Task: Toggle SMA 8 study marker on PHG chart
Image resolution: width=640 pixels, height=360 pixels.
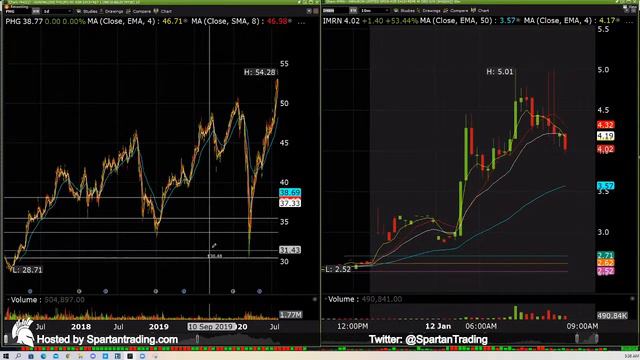Action: pos(290,21)
